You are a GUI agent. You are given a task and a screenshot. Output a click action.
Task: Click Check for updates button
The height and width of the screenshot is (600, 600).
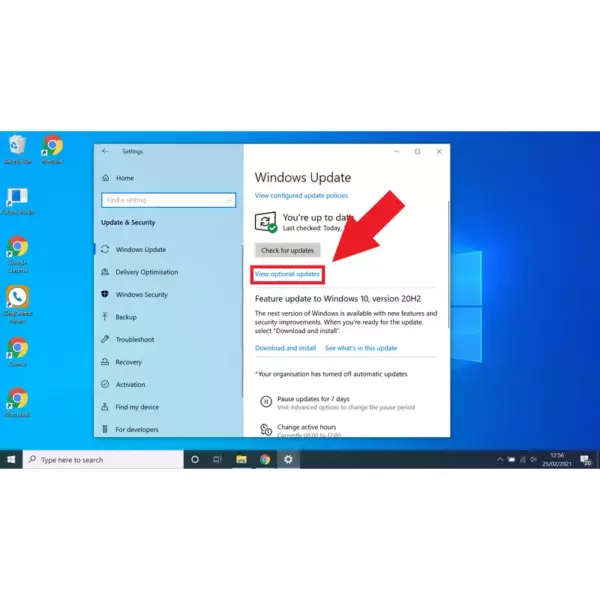coord(287,250)
